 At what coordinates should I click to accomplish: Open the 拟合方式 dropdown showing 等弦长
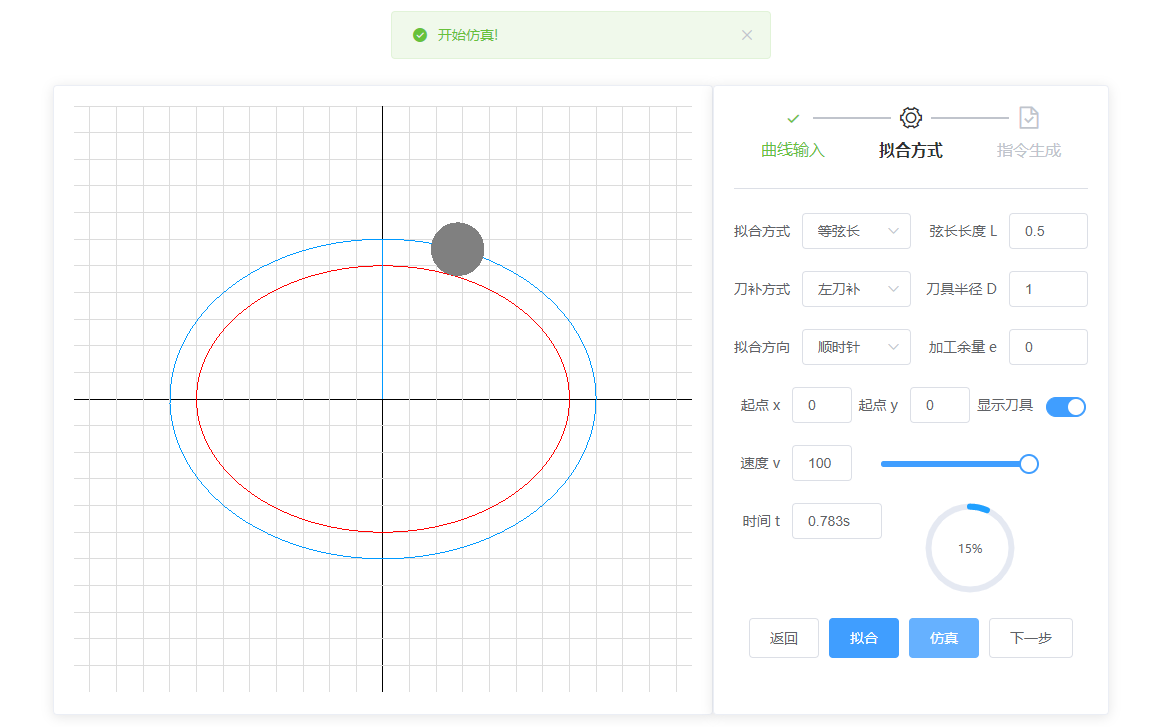(x=856, y=231)
